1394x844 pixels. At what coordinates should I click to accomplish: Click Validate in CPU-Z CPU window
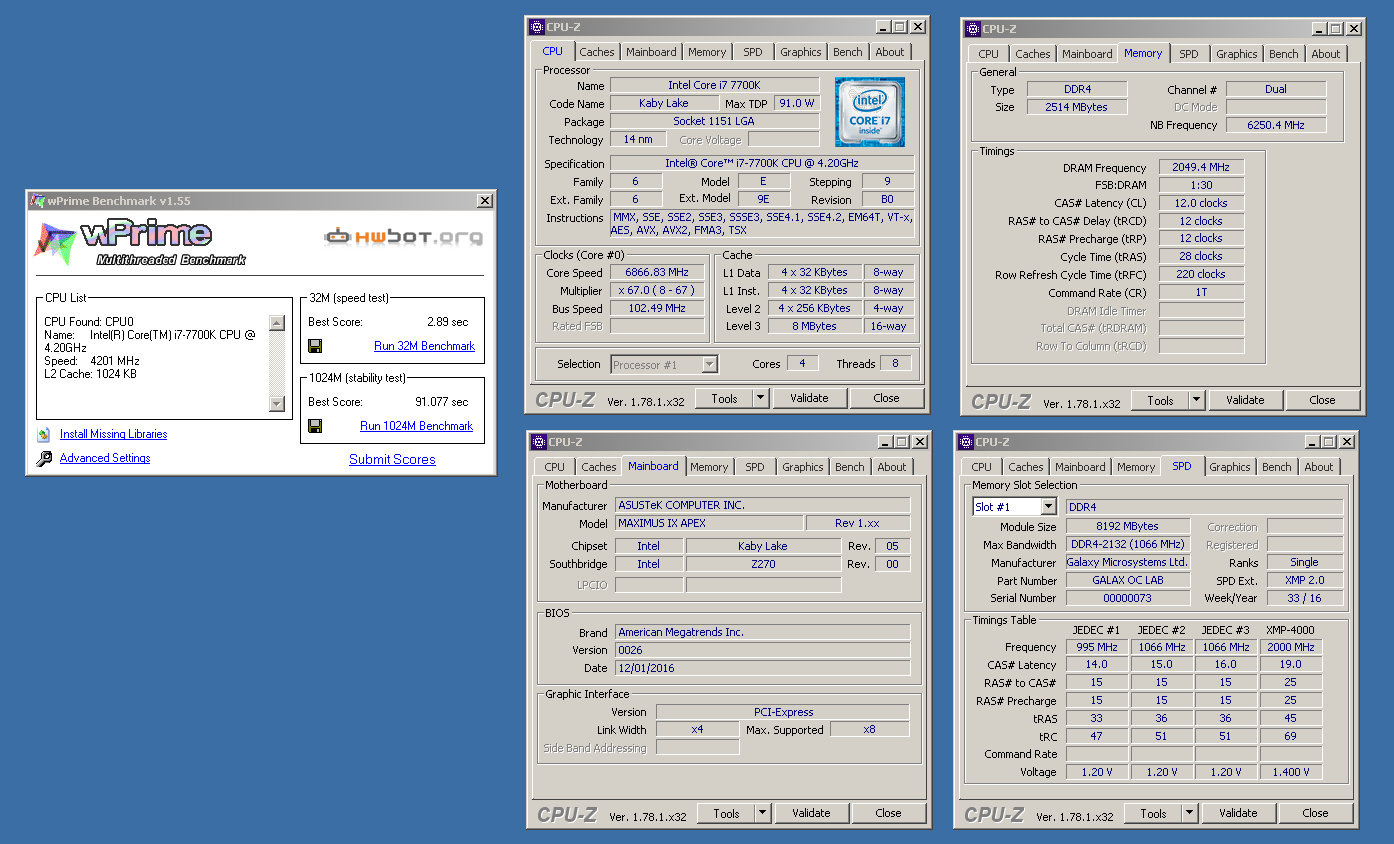pos(809,398)
